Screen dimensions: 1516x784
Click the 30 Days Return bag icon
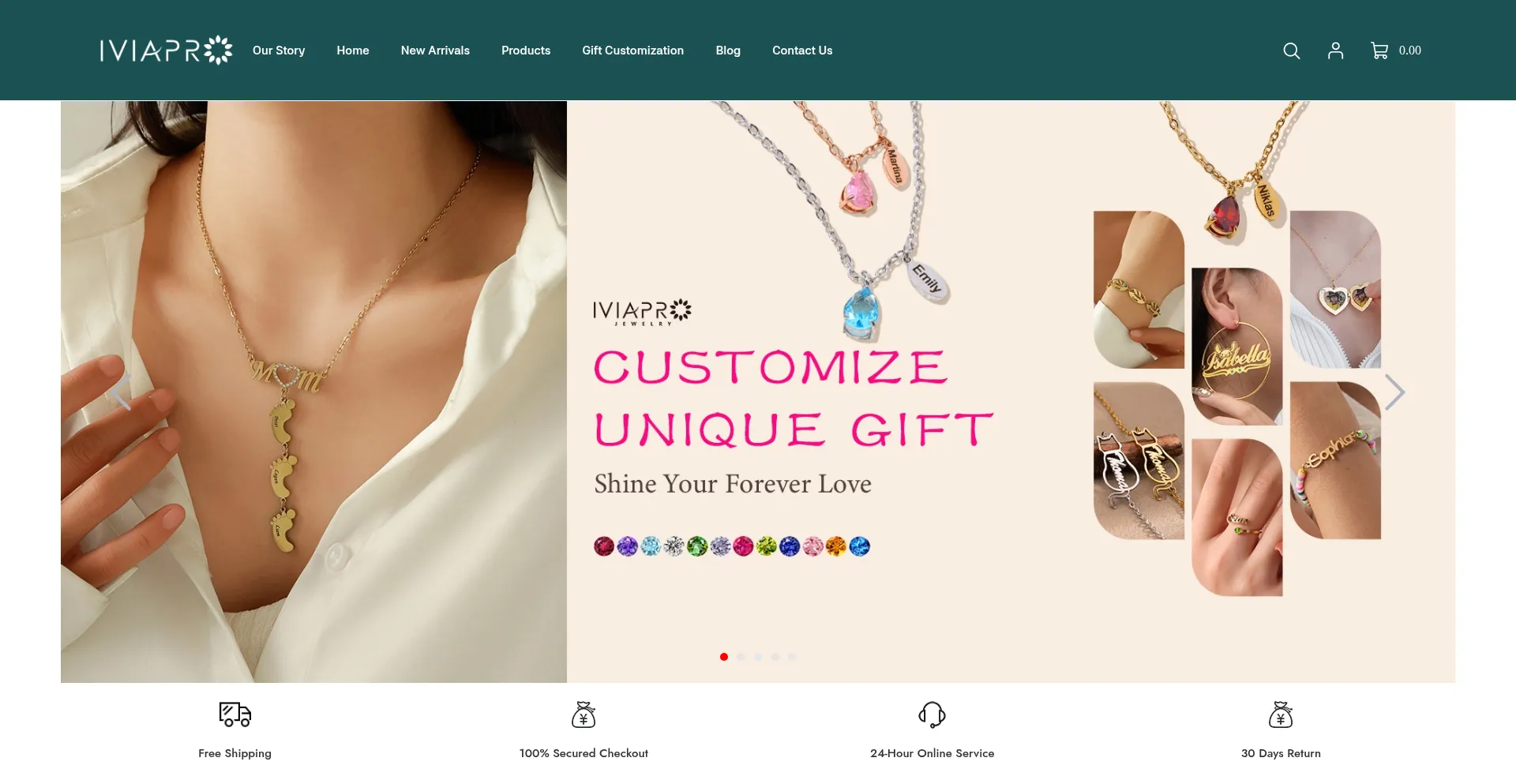point(1281,715)
